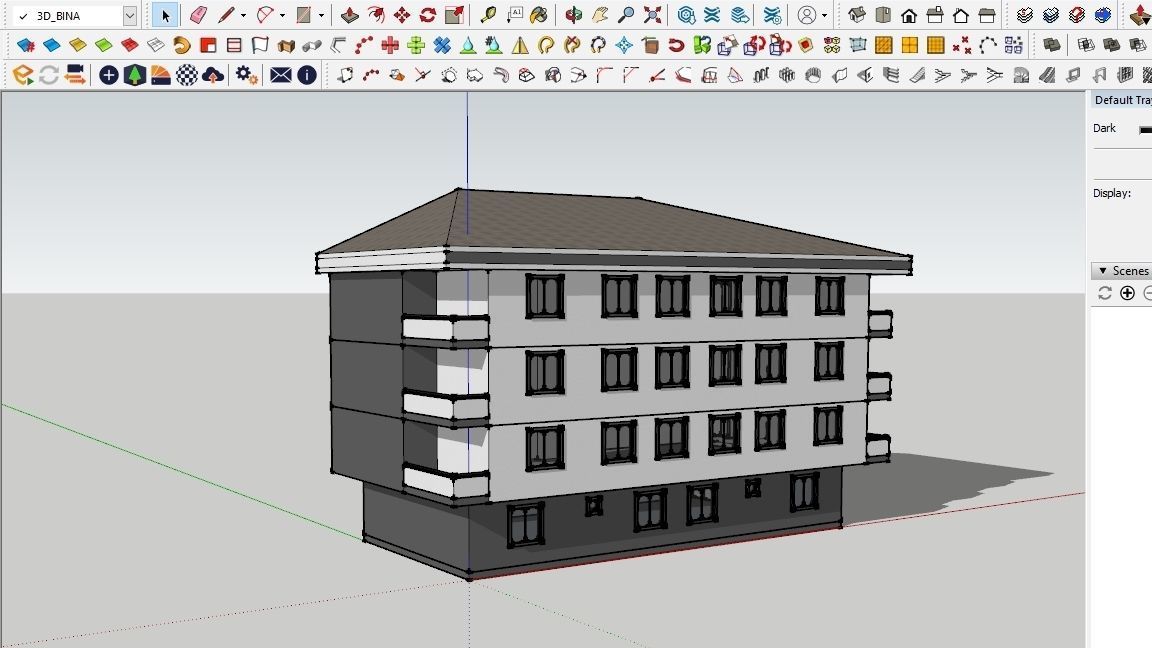1152x648 pixels.
Task: Click the orange spiral icon
Action: click(x=181, y=46)
